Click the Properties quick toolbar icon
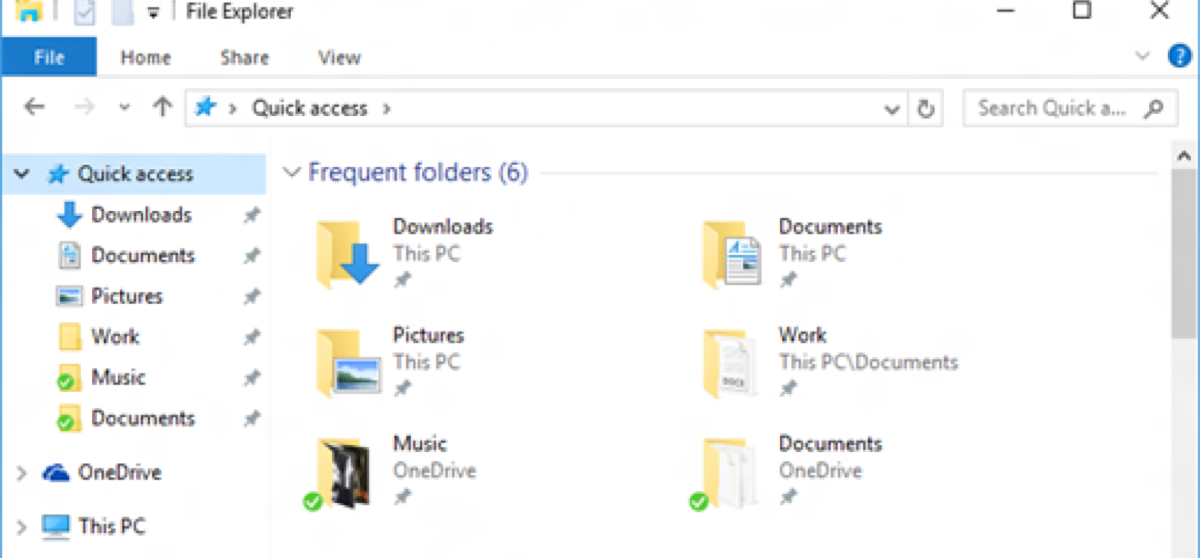This screenshot has height=558, width=1200. pyautogui.click(x=85, y=12)
